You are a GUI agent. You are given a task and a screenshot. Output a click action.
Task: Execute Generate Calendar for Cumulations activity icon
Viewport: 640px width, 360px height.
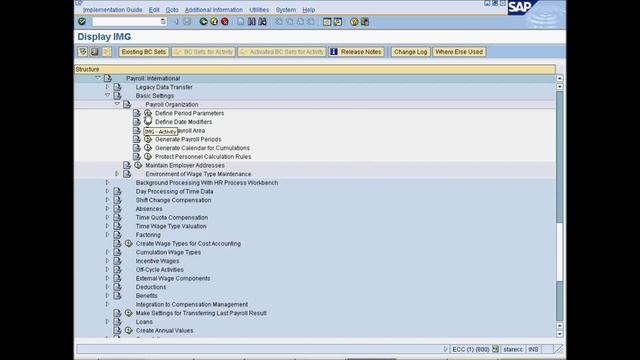coord(148,148)
